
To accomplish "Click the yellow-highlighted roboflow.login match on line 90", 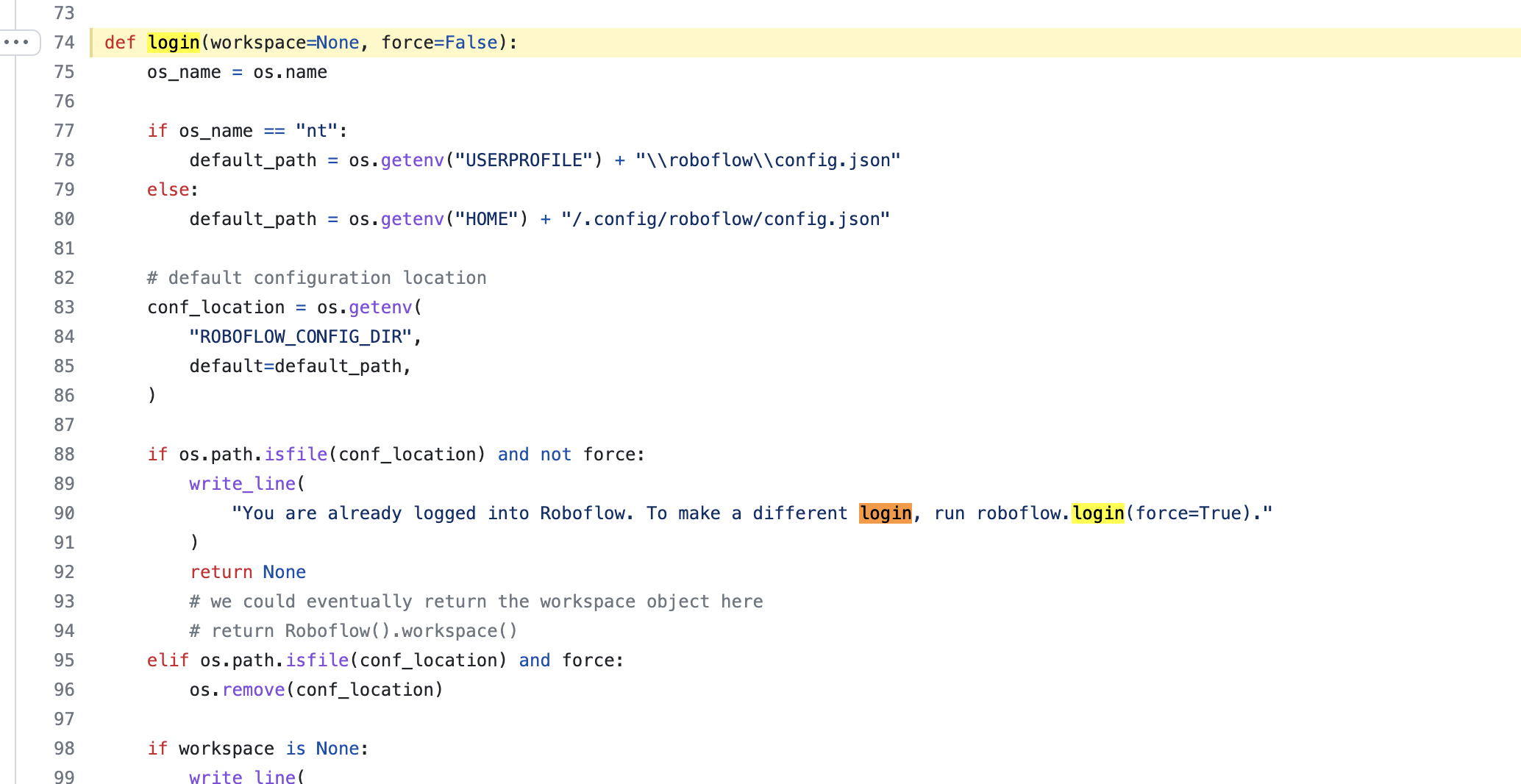I will click(1097, 513).
